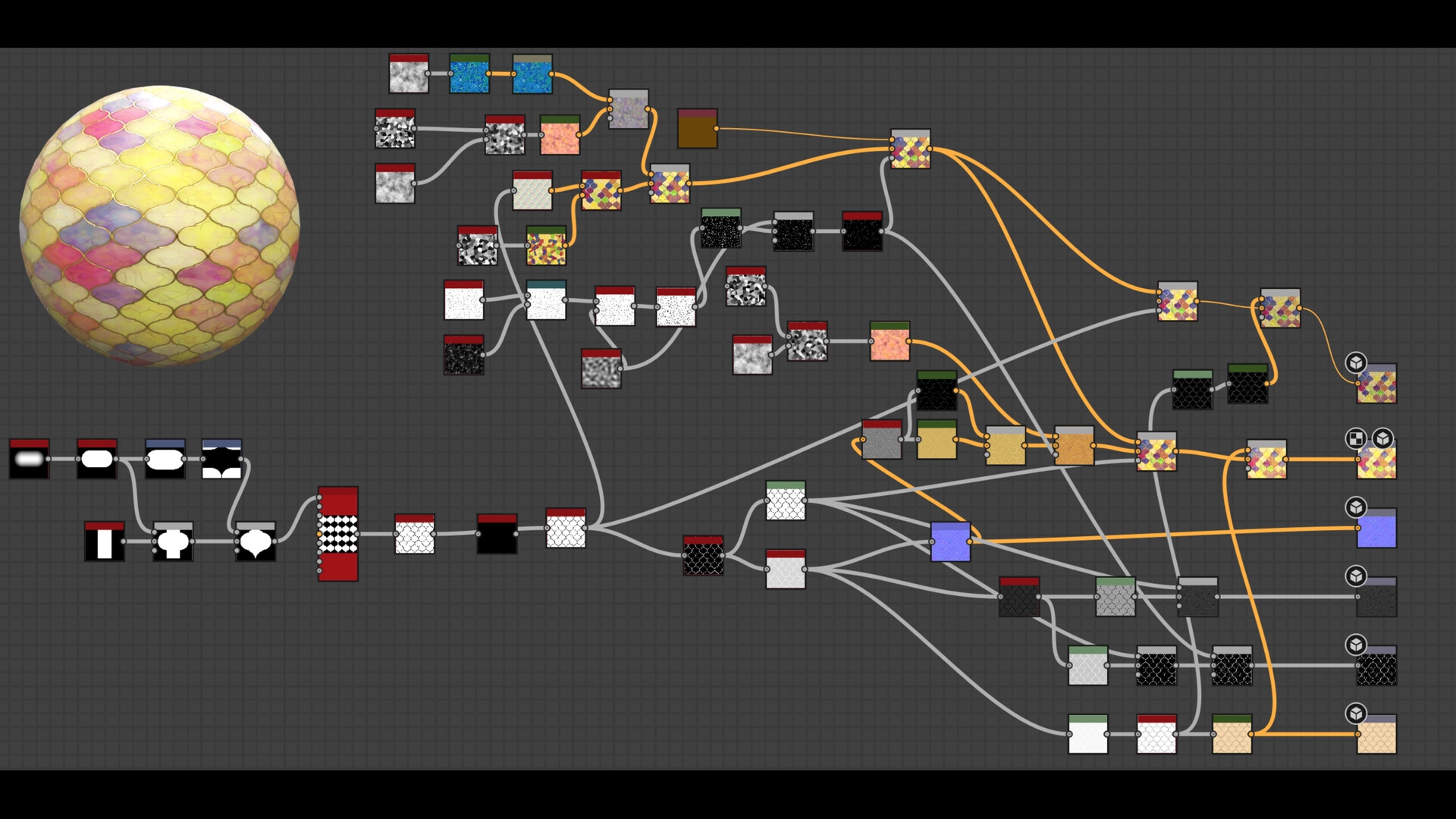This screenshot has width=1456, height=819.
Task: Click the 3D sphere material preview
Action: click(159, 226)
